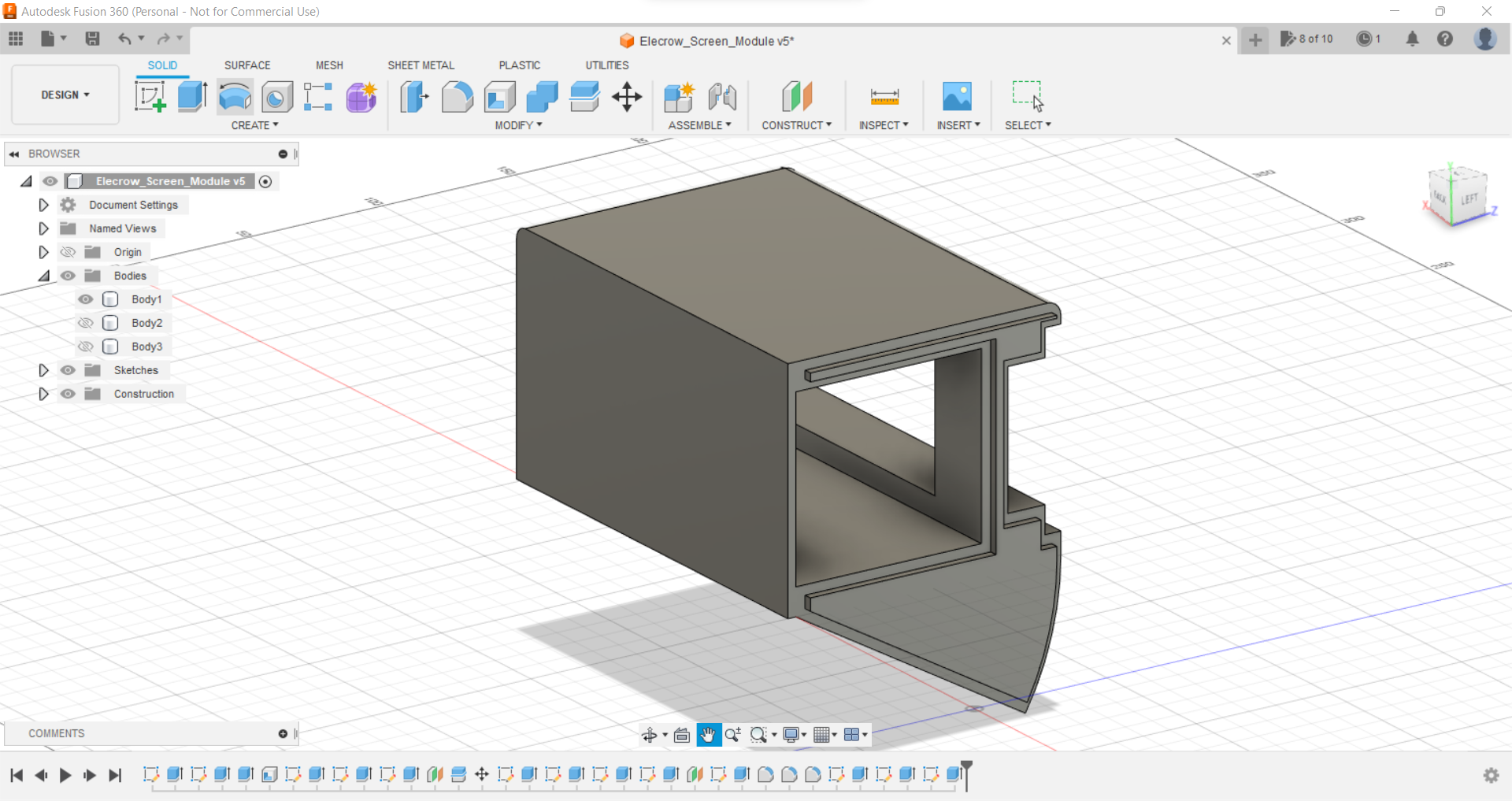Click the Redo arrow

[164, 39]
